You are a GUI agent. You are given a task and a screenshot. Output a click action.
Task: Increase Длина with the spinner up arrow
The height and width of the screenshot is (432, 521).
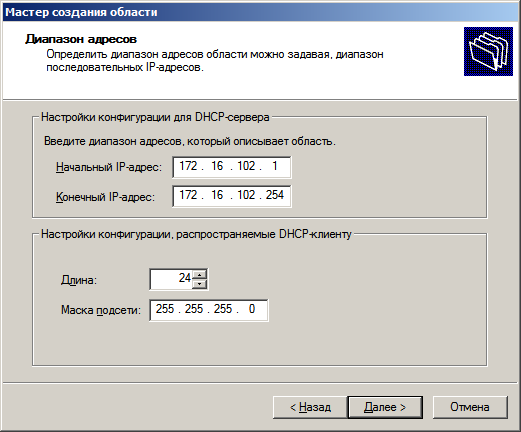click(200, 275)
